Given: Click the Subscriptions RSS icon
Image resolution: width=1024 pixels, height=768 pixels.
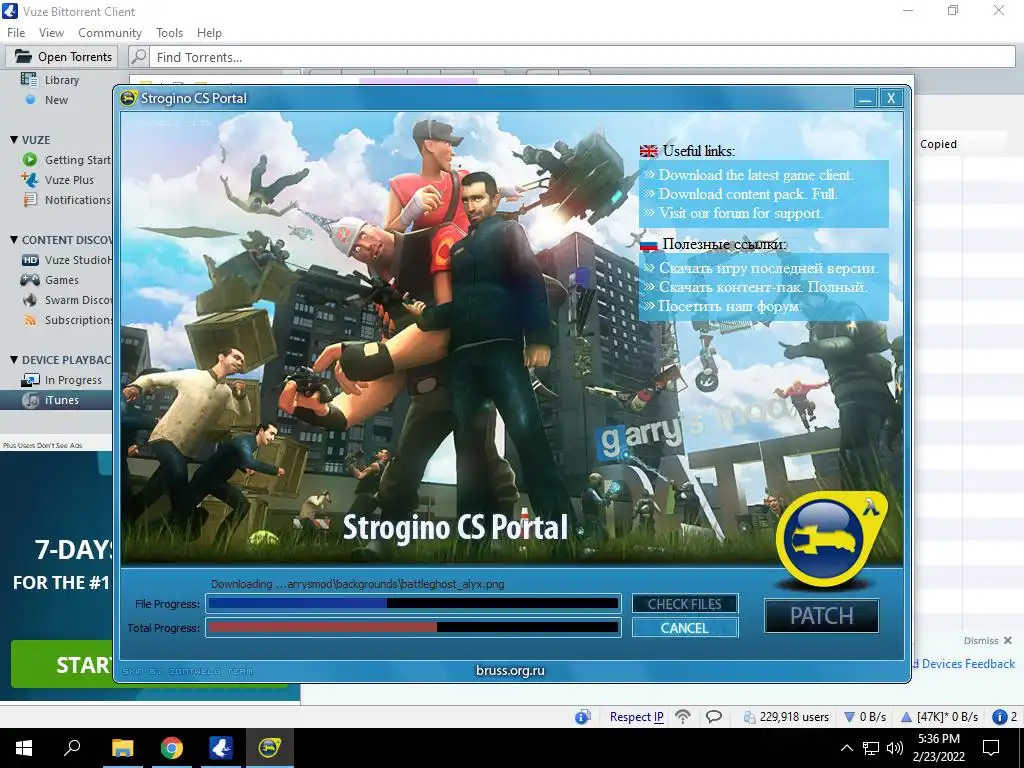Looking at the screenshot, I should pyautogui.click(x=30, y=320).
